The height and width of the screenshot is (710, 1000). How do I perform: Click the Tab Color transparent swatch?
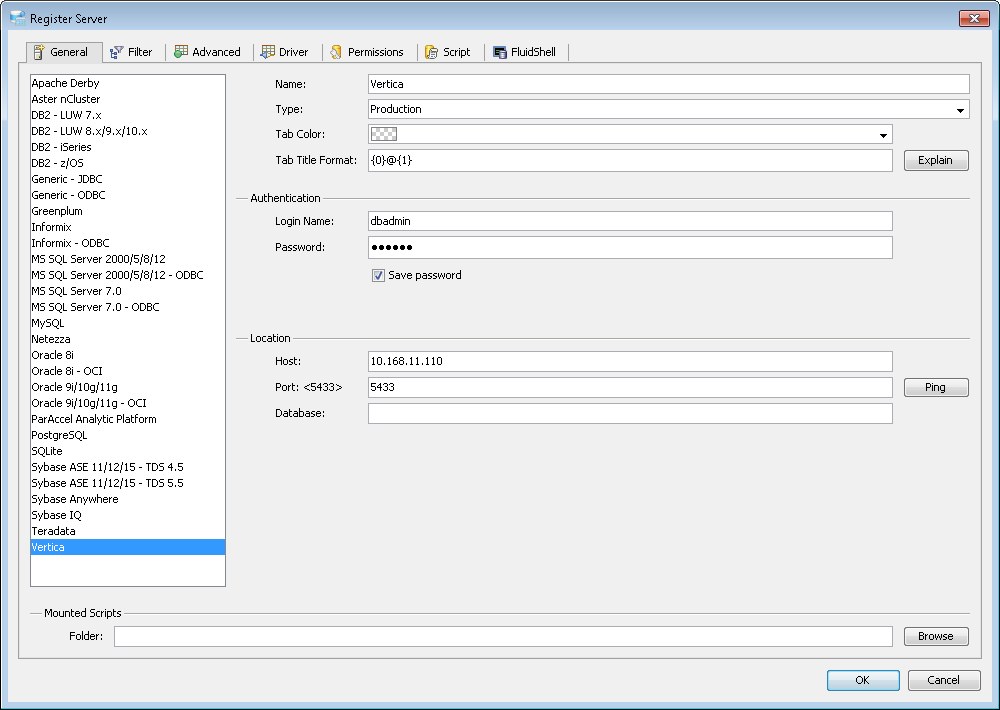[384, 134]
